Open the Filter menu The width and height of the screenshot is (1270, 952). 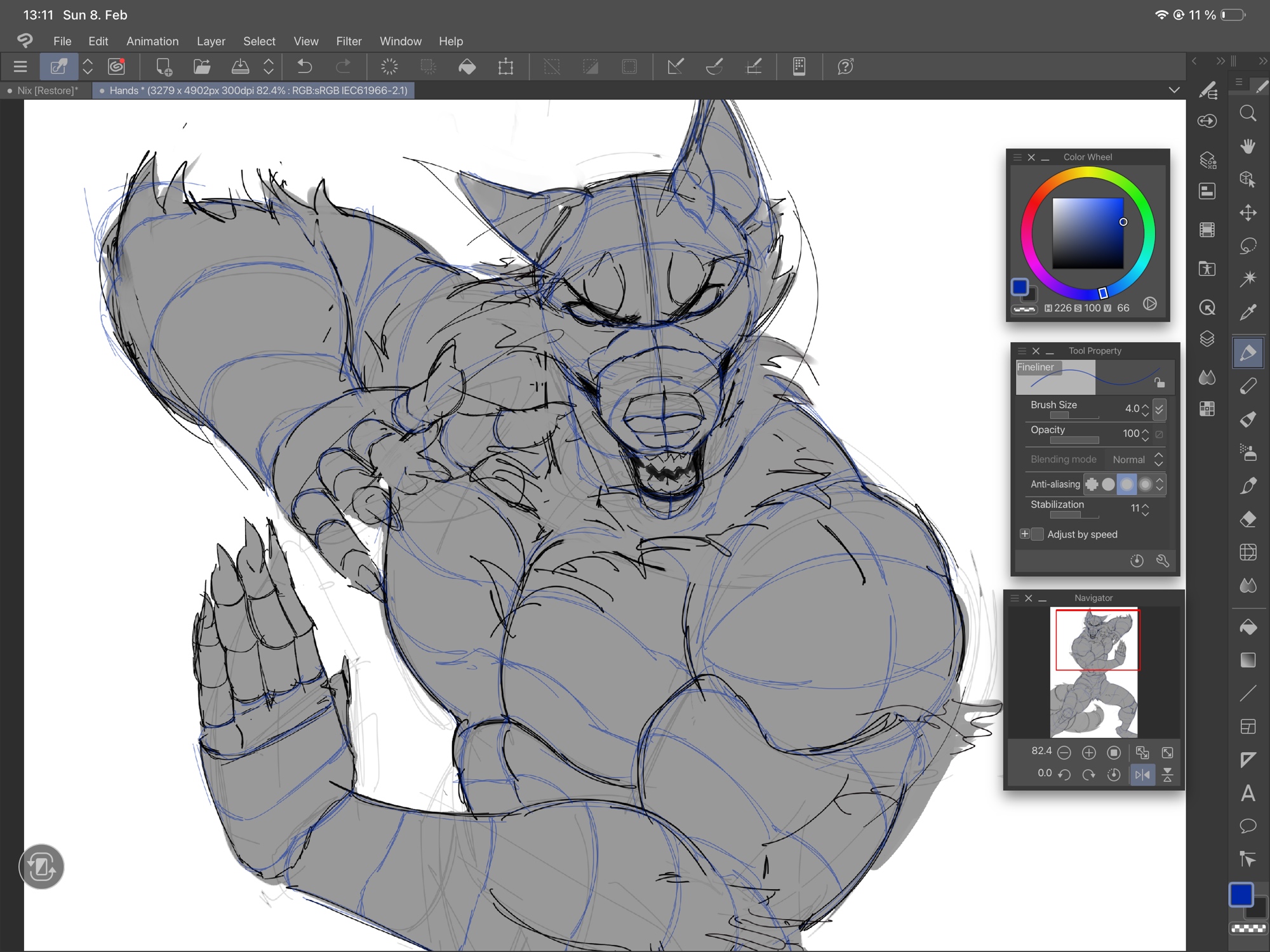pos(349,41)
